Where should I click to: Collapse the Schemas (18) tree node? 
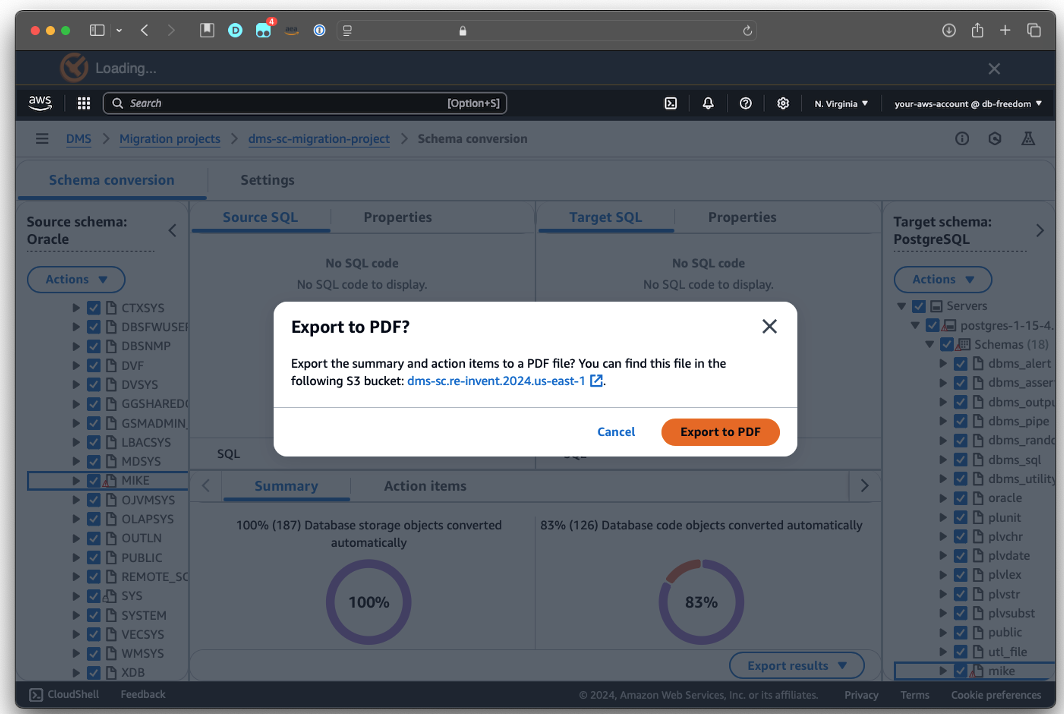[930, 345]
